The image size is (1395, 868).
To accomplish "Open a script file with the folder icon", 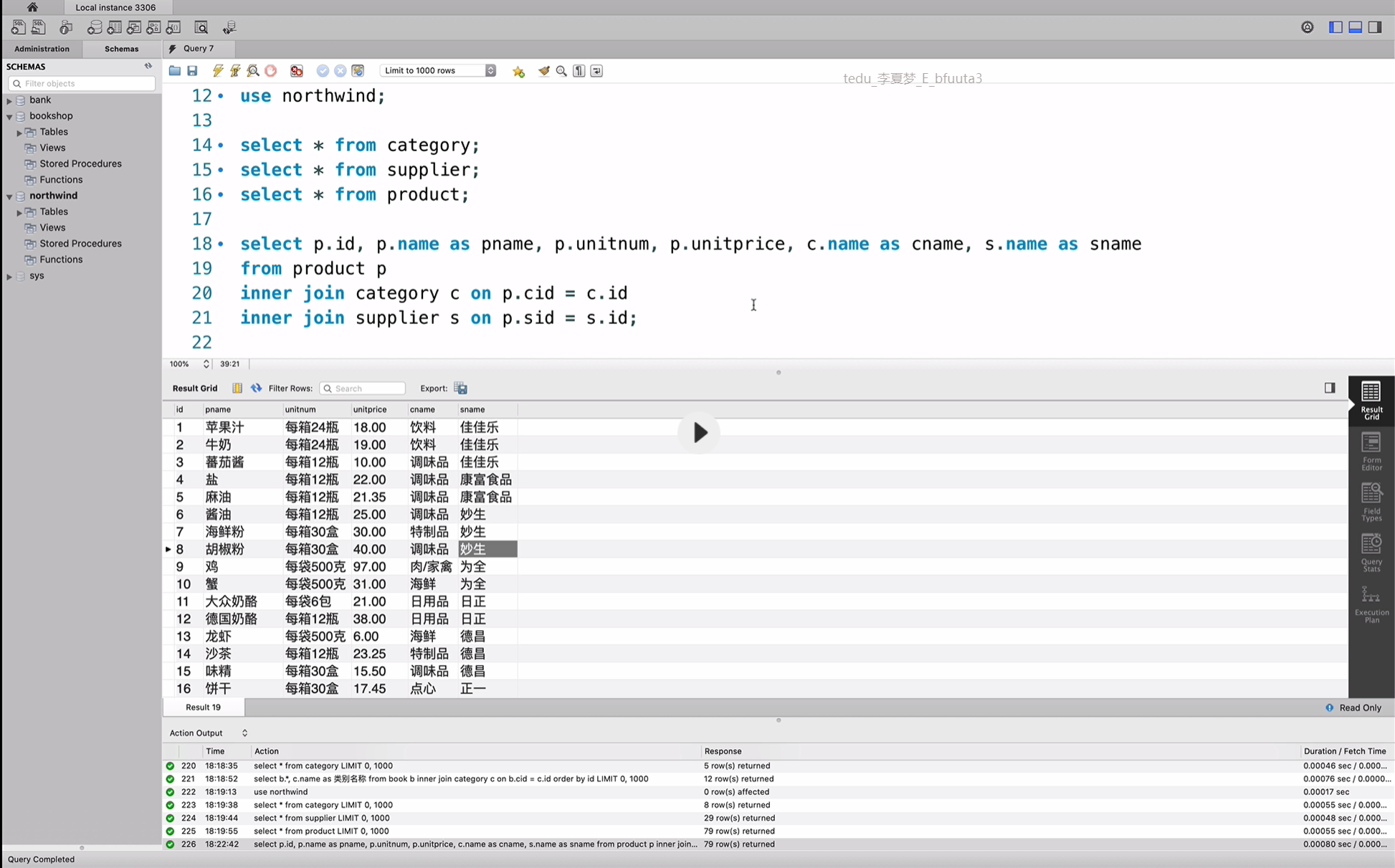I will [x=175, y=71].
